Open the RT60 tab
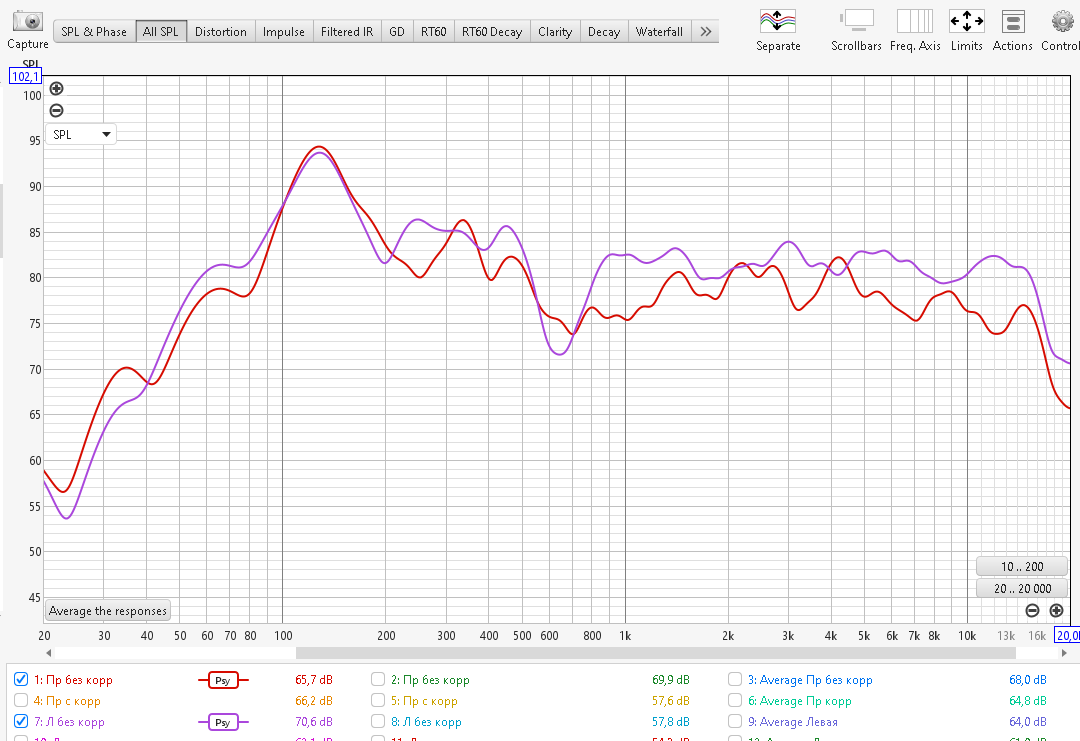Viewport: 1080px width, 741px height. (433, 32)
